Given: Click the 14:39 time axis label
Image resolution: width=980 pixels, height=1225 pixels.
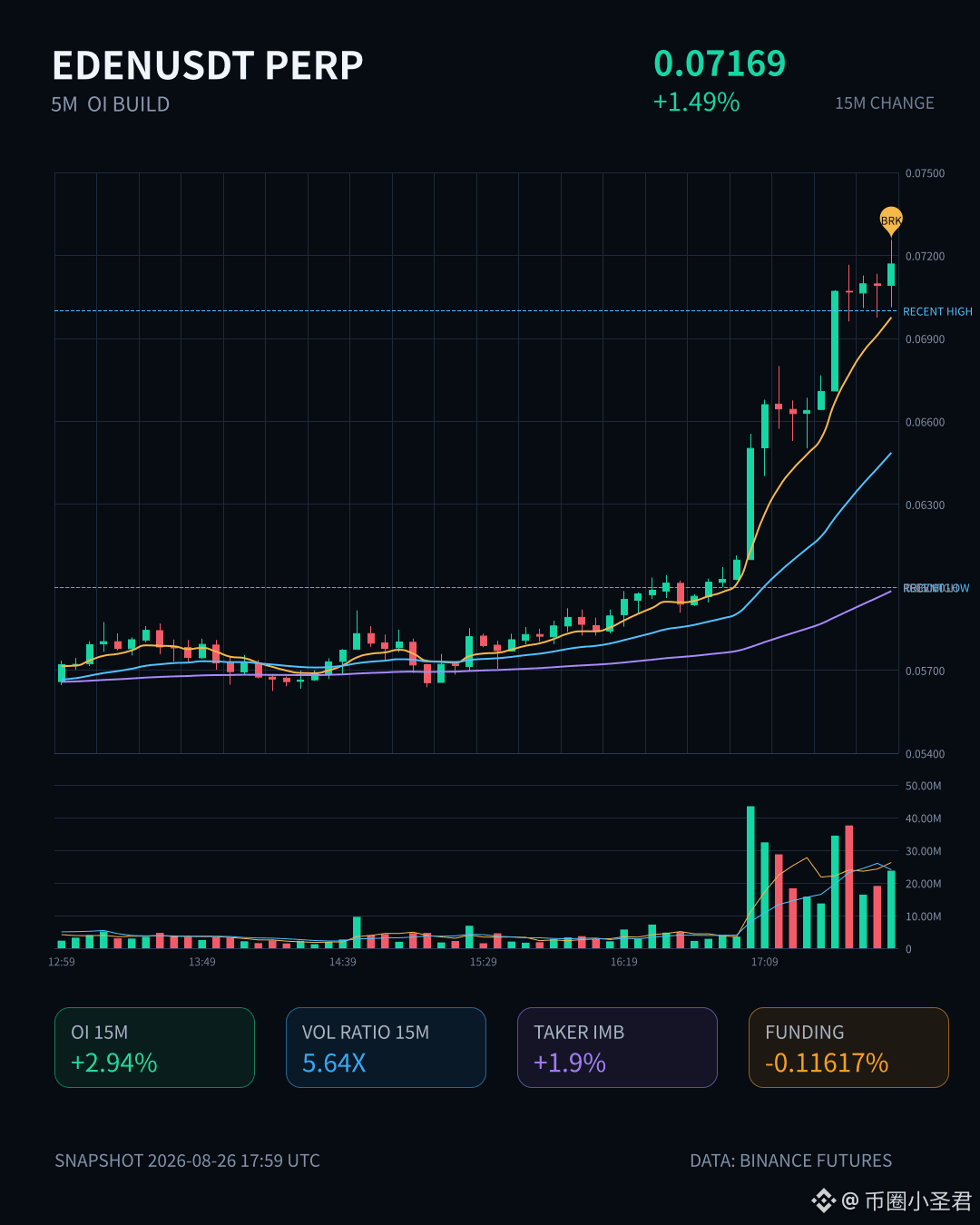Looking at the screenshot, I should (x=343, y=962).
